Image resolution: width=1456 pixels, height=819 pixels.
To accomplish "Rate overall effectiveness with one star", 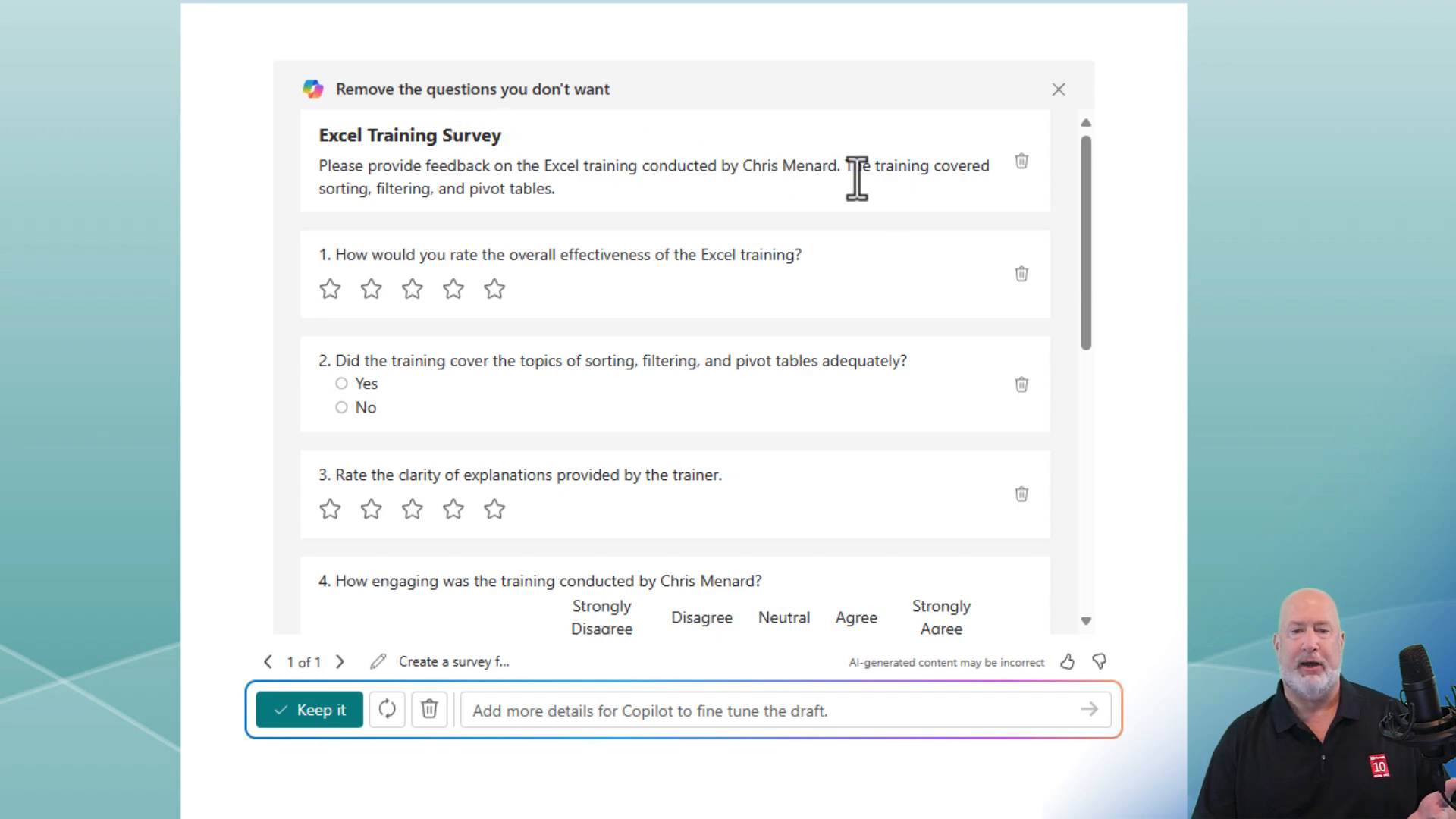I will pos(330,289).
